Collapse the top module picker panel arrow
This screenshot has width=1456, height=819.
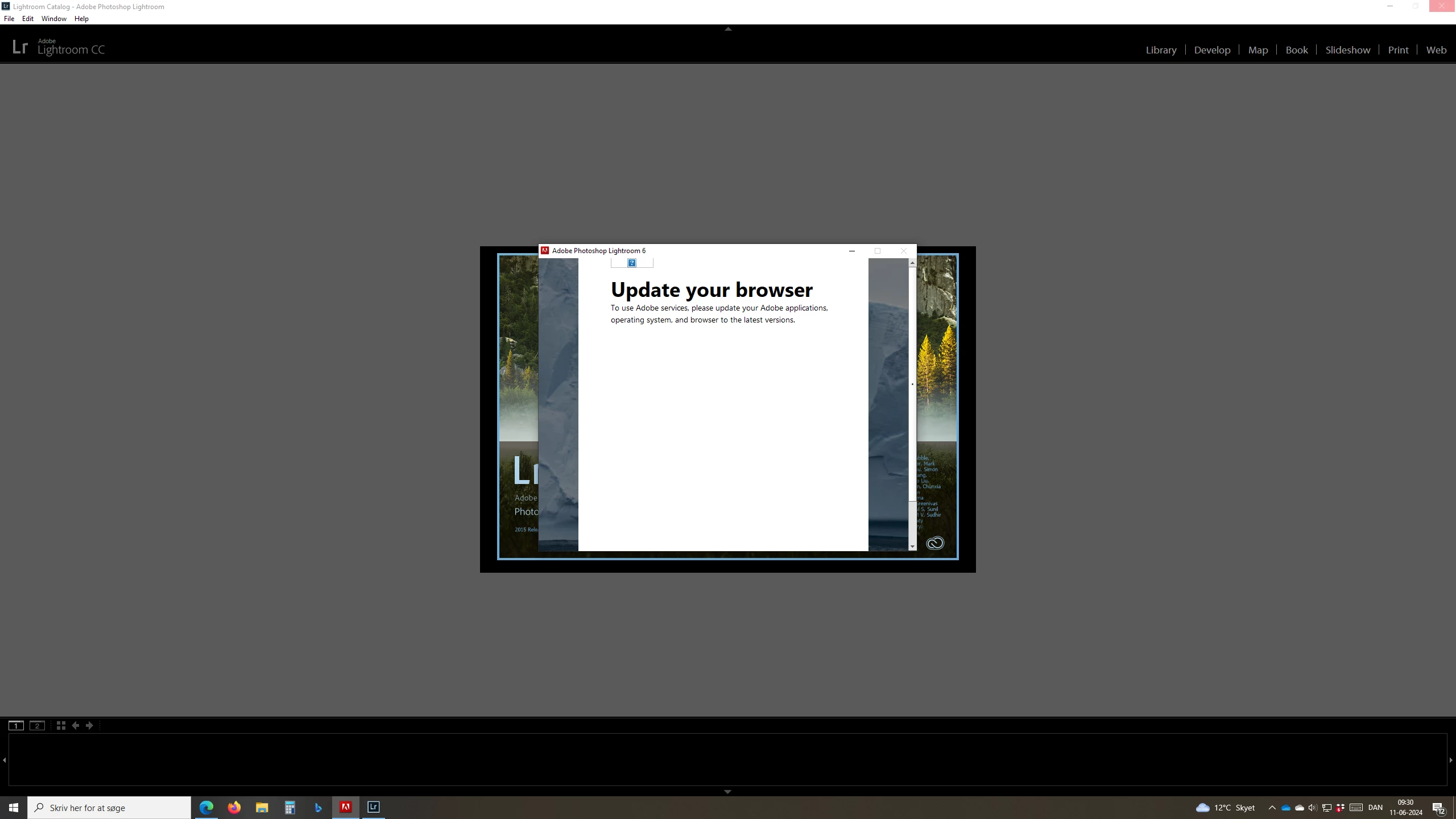click(x=728, y=28)
